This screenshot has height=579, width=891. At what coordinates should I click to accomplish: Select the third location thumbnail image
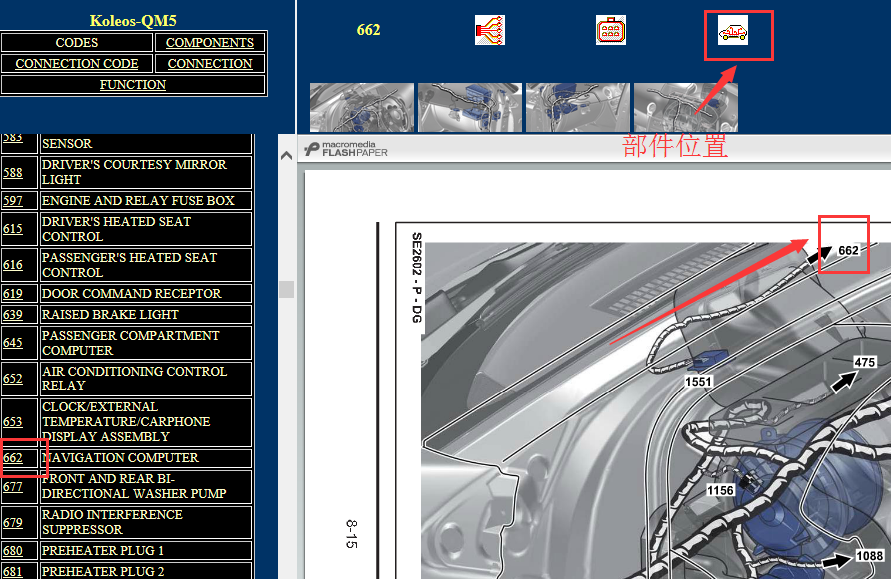pyautogui.click(x=578, y=107)
